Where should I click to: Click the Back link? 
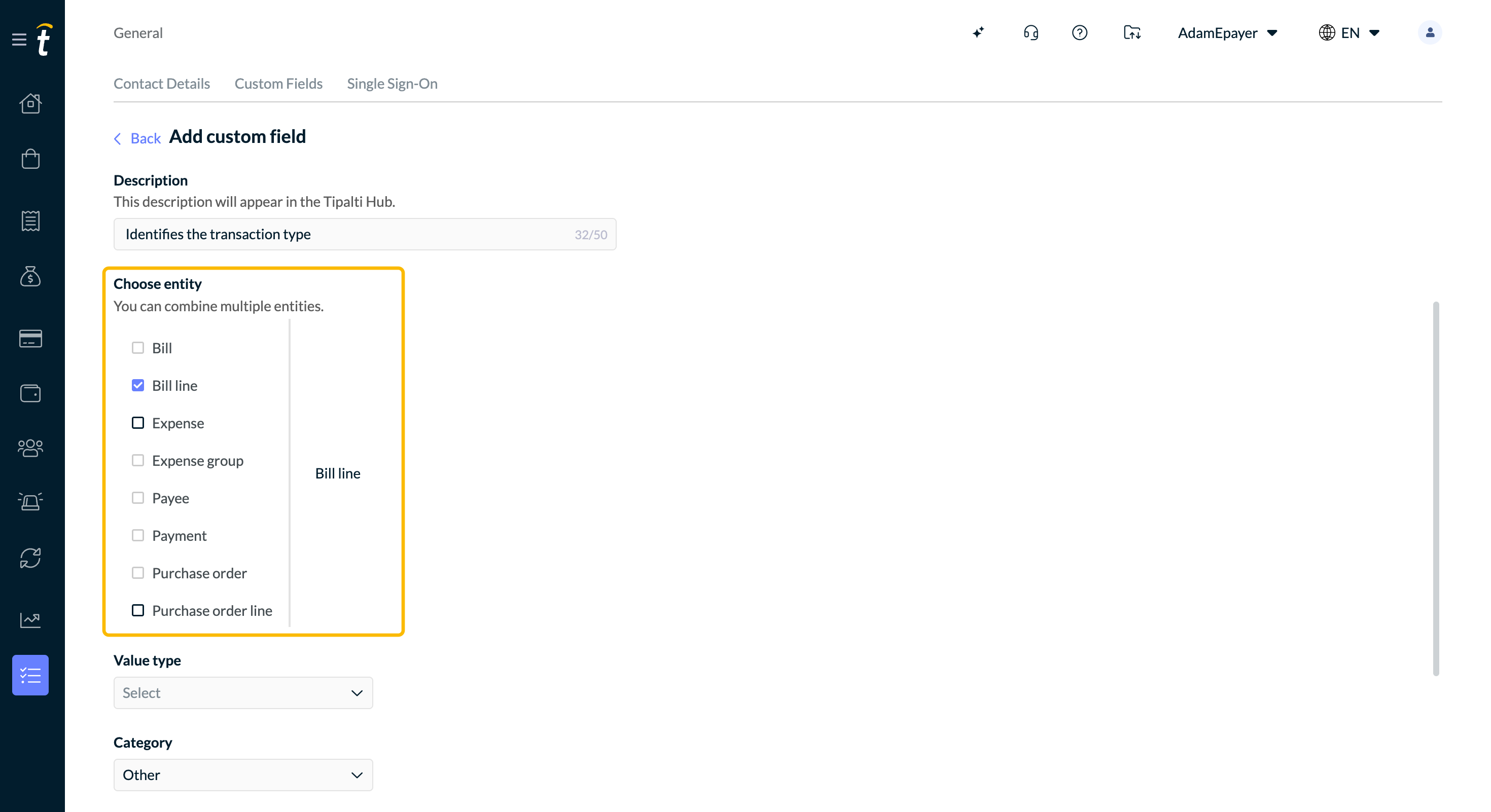pyautogui.click(x=145, y=138)
